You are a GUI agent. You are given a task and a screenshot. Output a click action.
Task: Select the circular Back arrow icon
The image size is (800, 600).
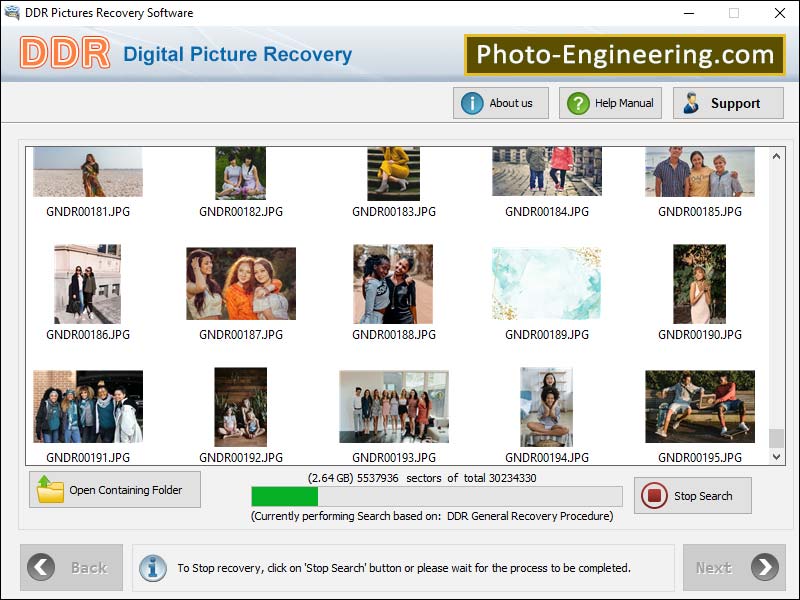pos(40,567)
